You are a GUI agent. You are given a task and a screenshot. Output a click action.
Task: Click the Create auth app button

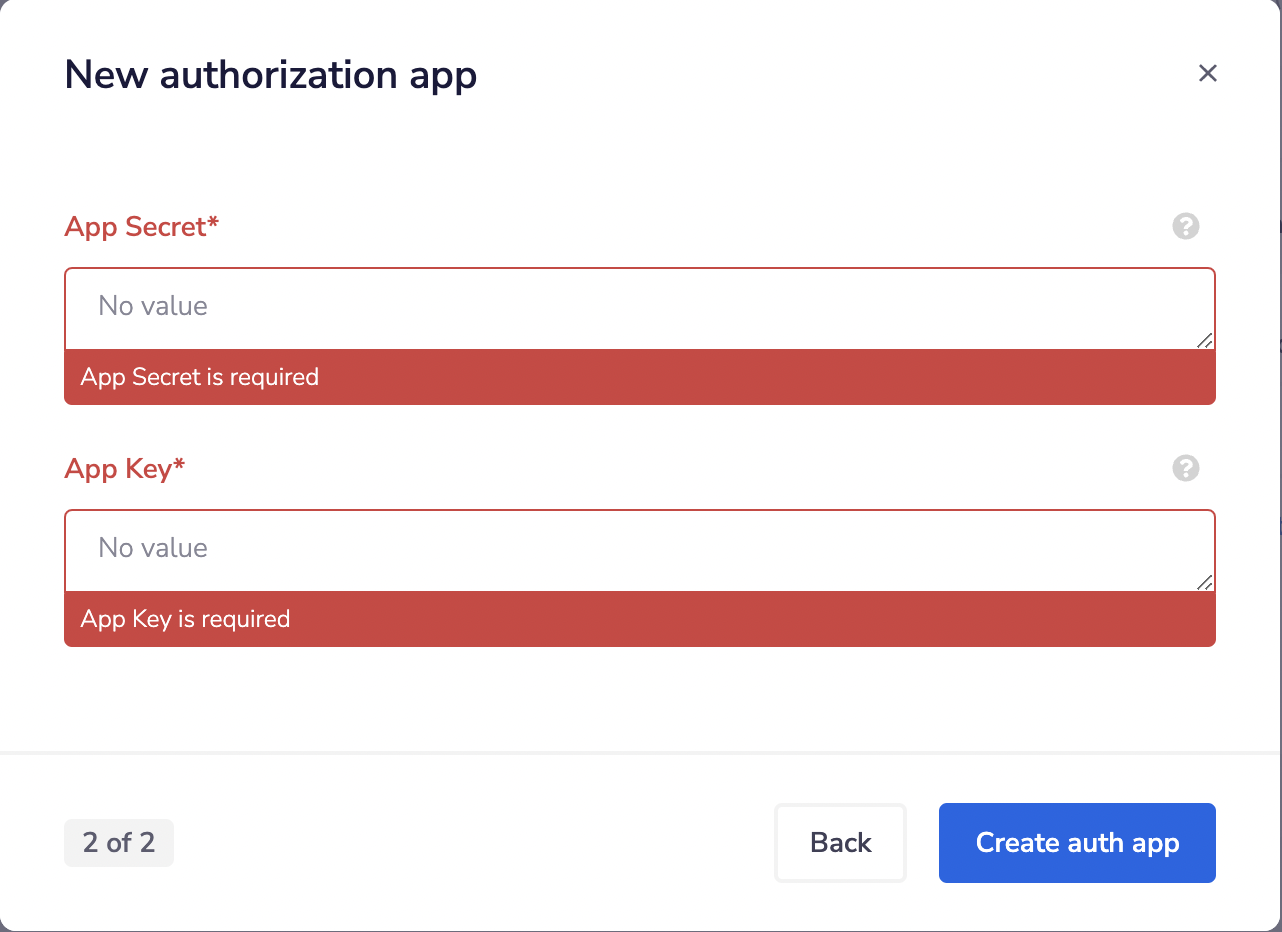(x=1077, y=842)
